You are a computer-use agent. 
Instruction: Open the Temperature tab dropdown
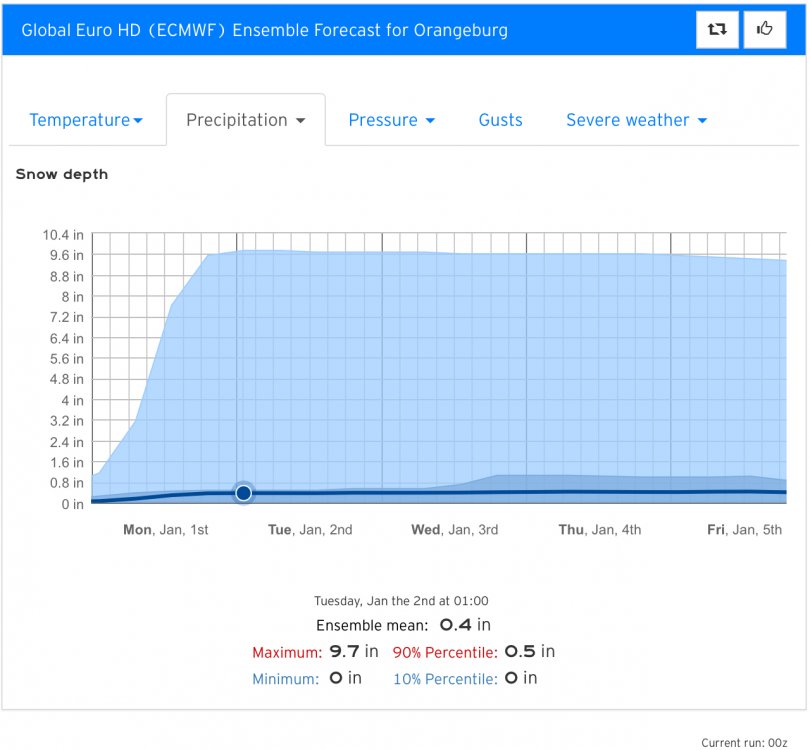(x=86, y=120)
